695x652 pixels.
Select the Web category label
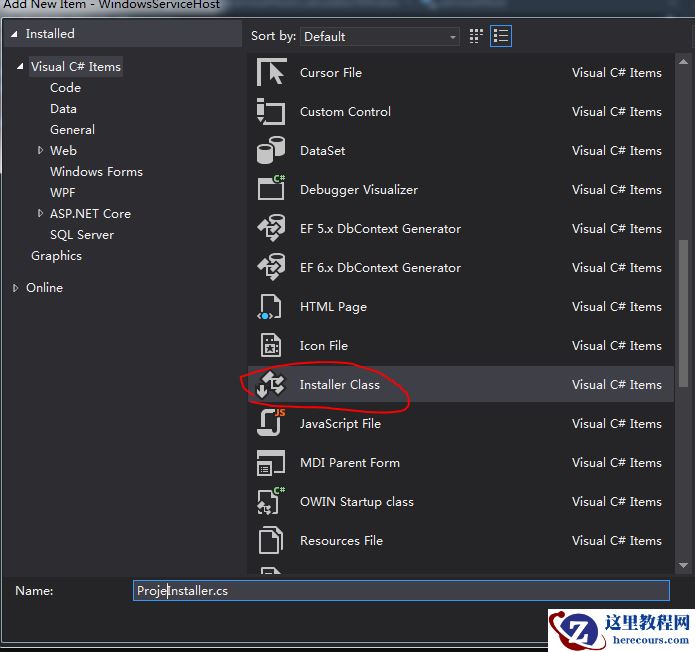pos(63,150)
